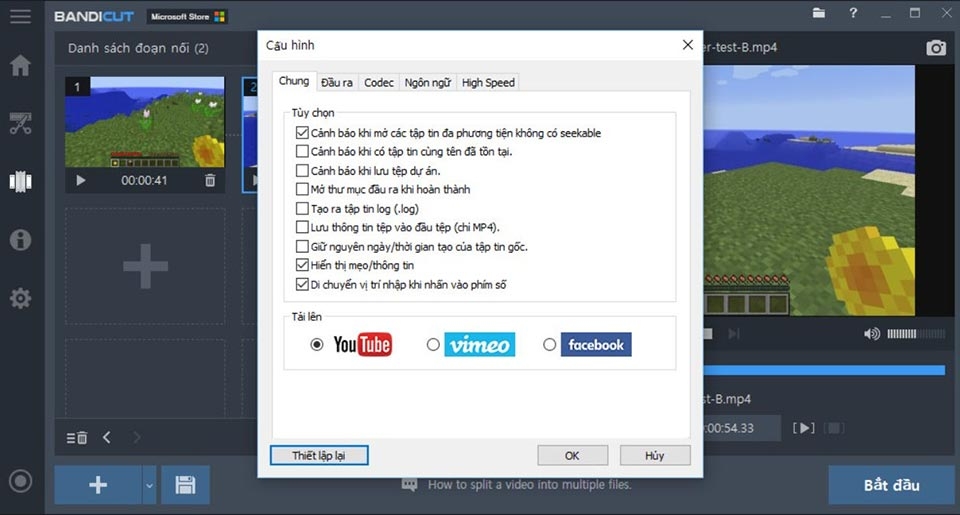Delete segment 1 with trash icon

(x=210, y=180)
